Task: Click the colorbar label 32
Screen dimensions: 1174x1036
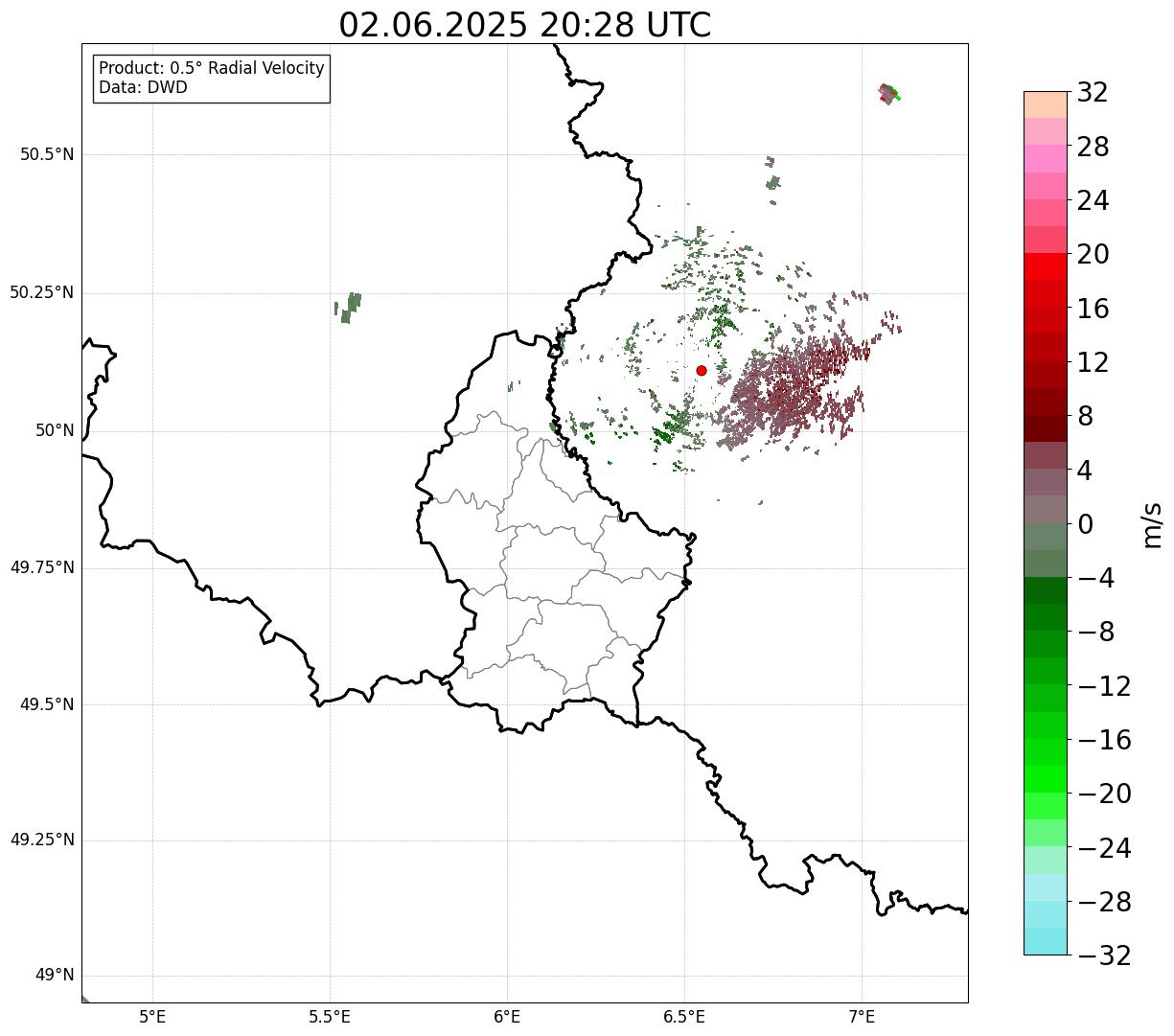Action: pos(1093,92)
